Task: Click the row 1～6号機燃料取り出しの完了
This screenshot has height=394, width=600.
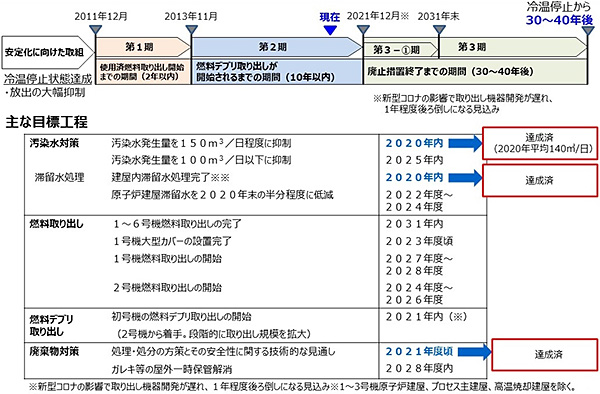Action: coord(178,224)
